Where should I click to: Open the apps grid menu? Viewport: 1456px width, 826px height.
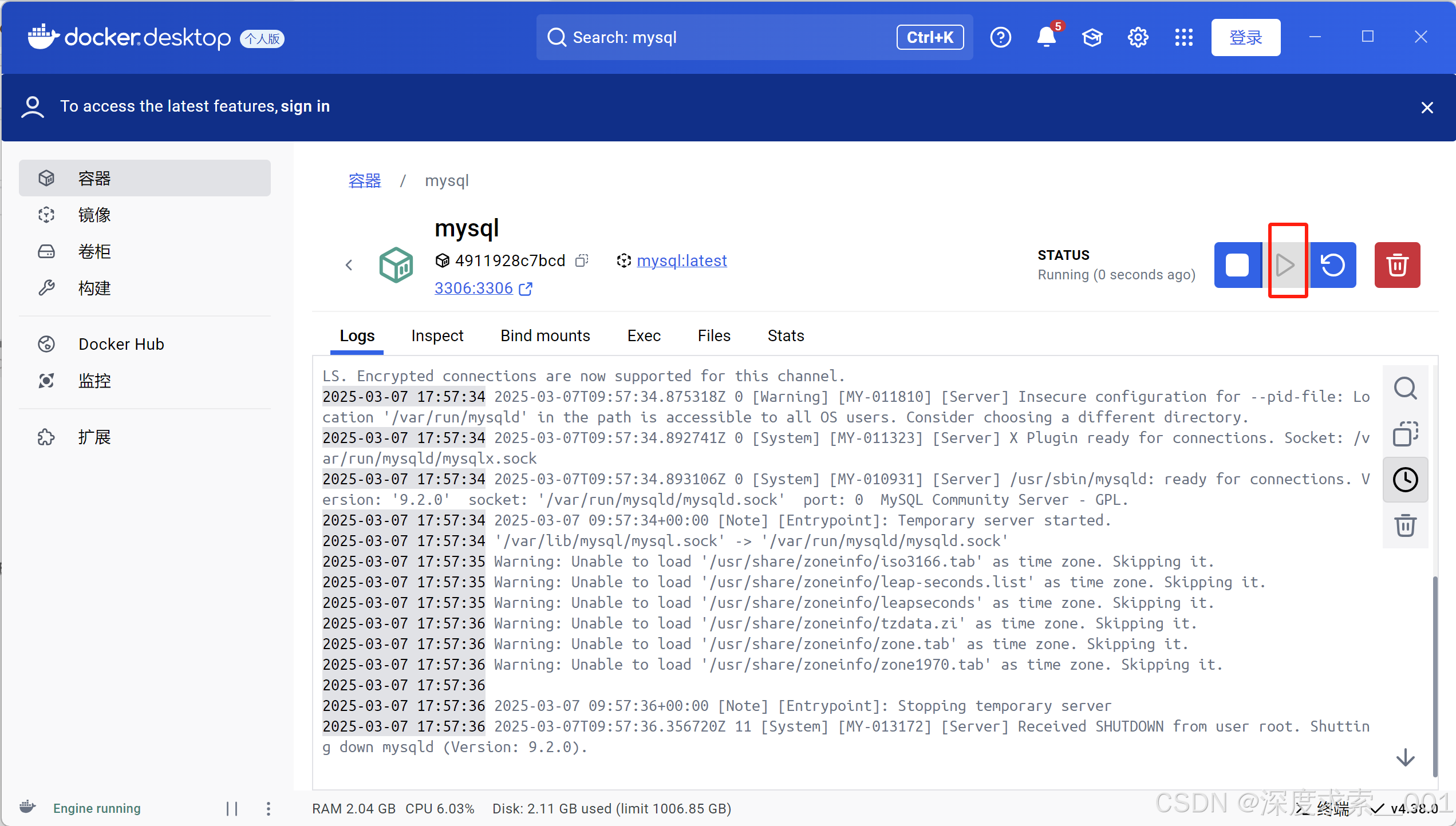(x=1183, y=38)
